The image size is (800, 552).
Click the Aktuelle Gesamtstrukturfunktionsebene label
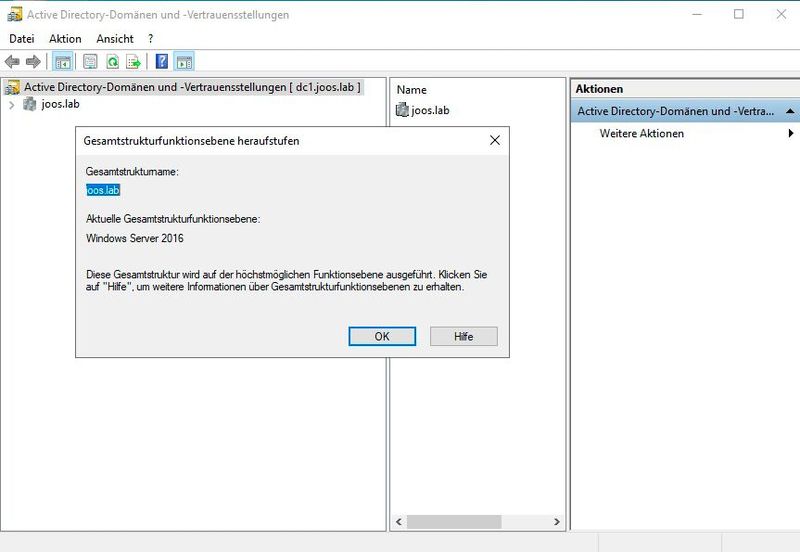pyautogui.click(x=173, y=219)
